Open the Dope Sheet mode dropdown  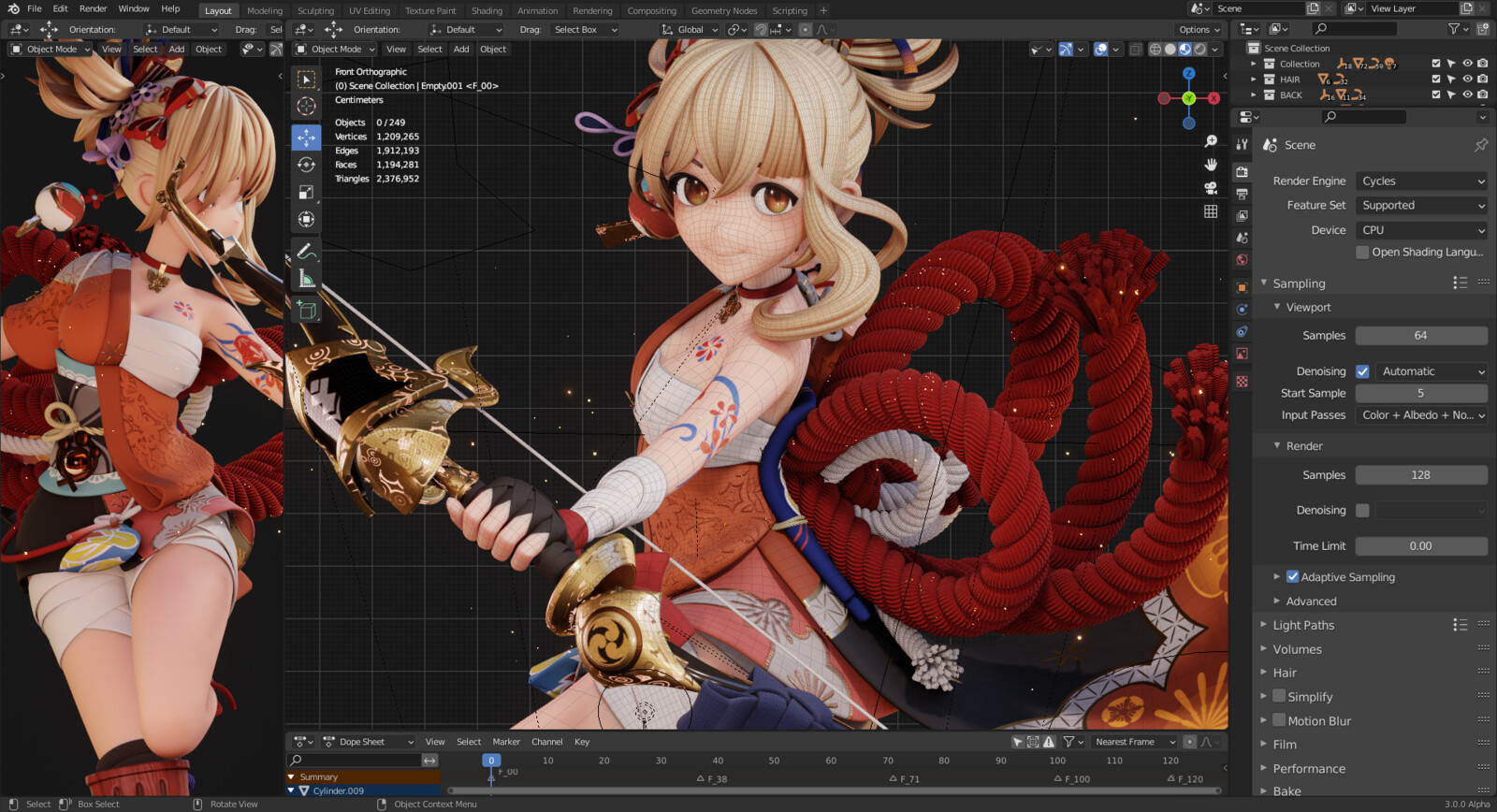[x=369, y=742]
